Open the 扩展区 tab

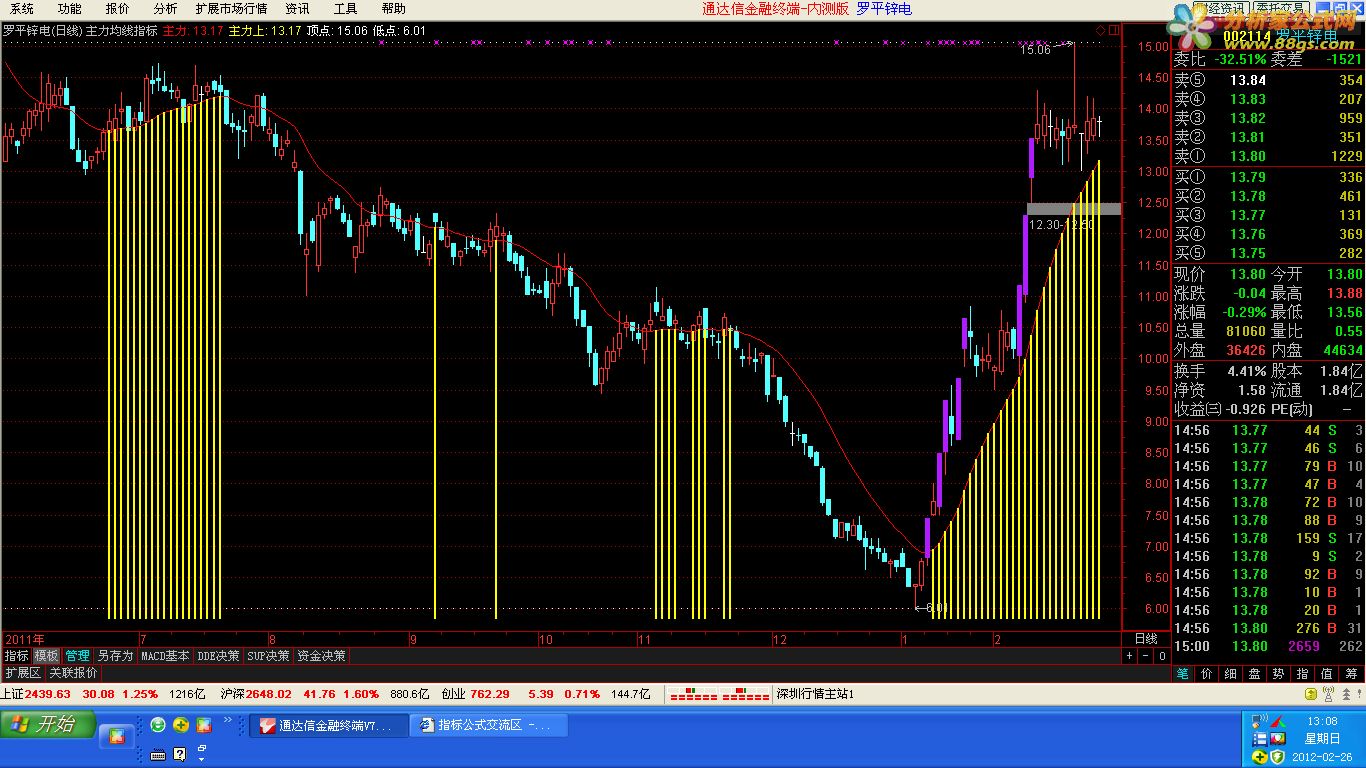23,673
